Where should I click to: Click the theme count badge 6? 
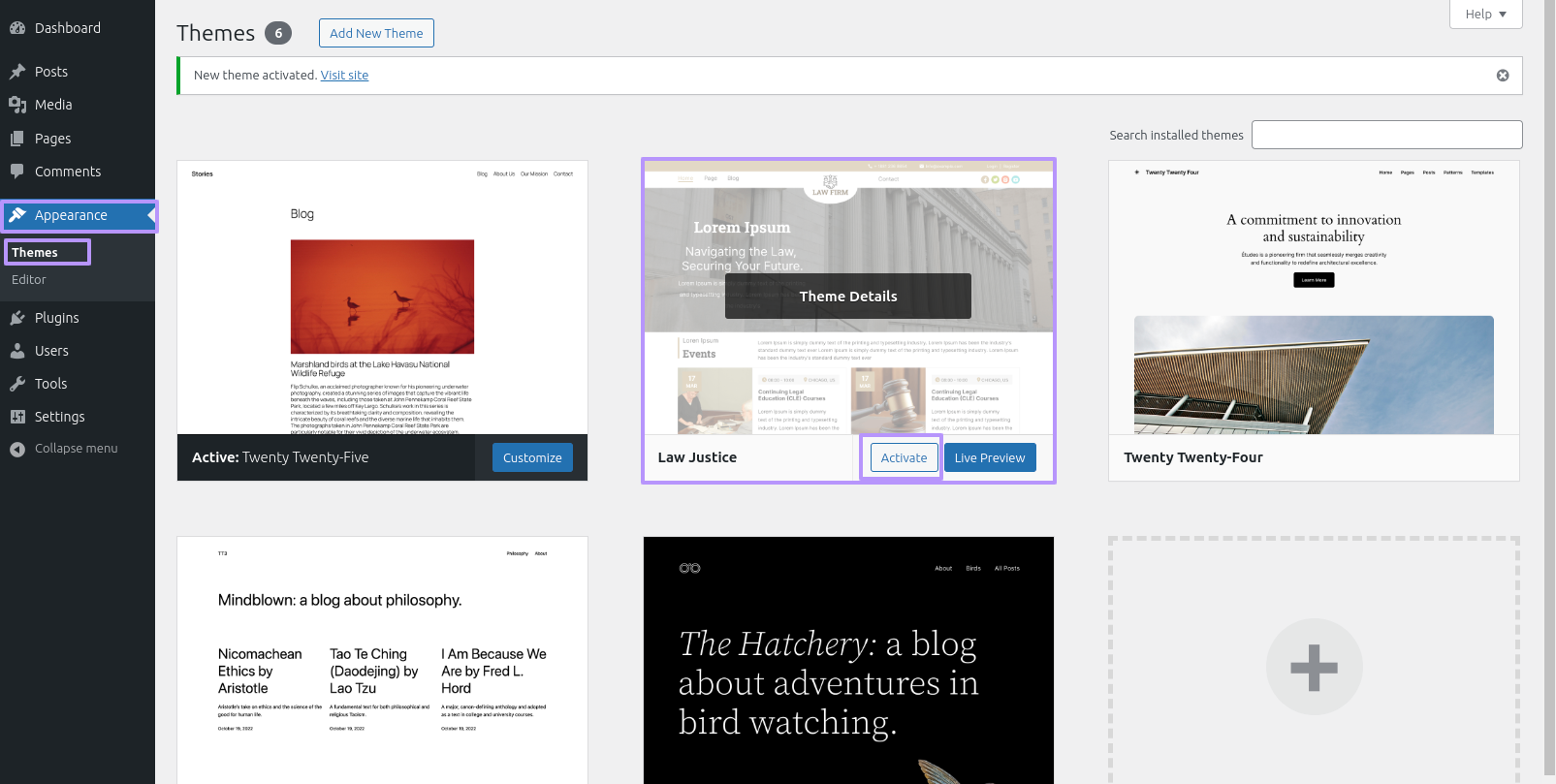coord(278,33)
